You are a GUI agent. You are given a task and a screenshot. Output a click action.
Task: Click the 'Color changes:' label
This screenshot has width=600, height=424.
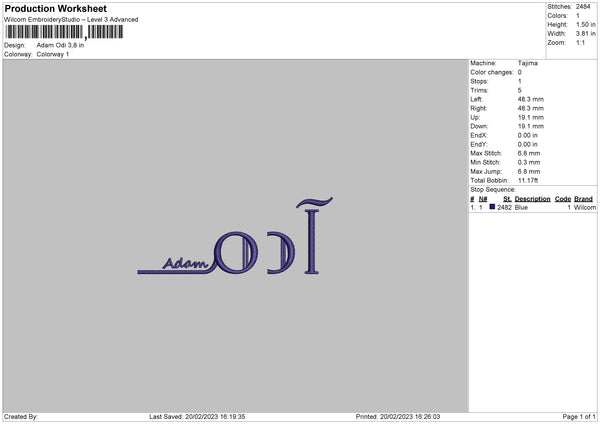click(x=492, y=72)
